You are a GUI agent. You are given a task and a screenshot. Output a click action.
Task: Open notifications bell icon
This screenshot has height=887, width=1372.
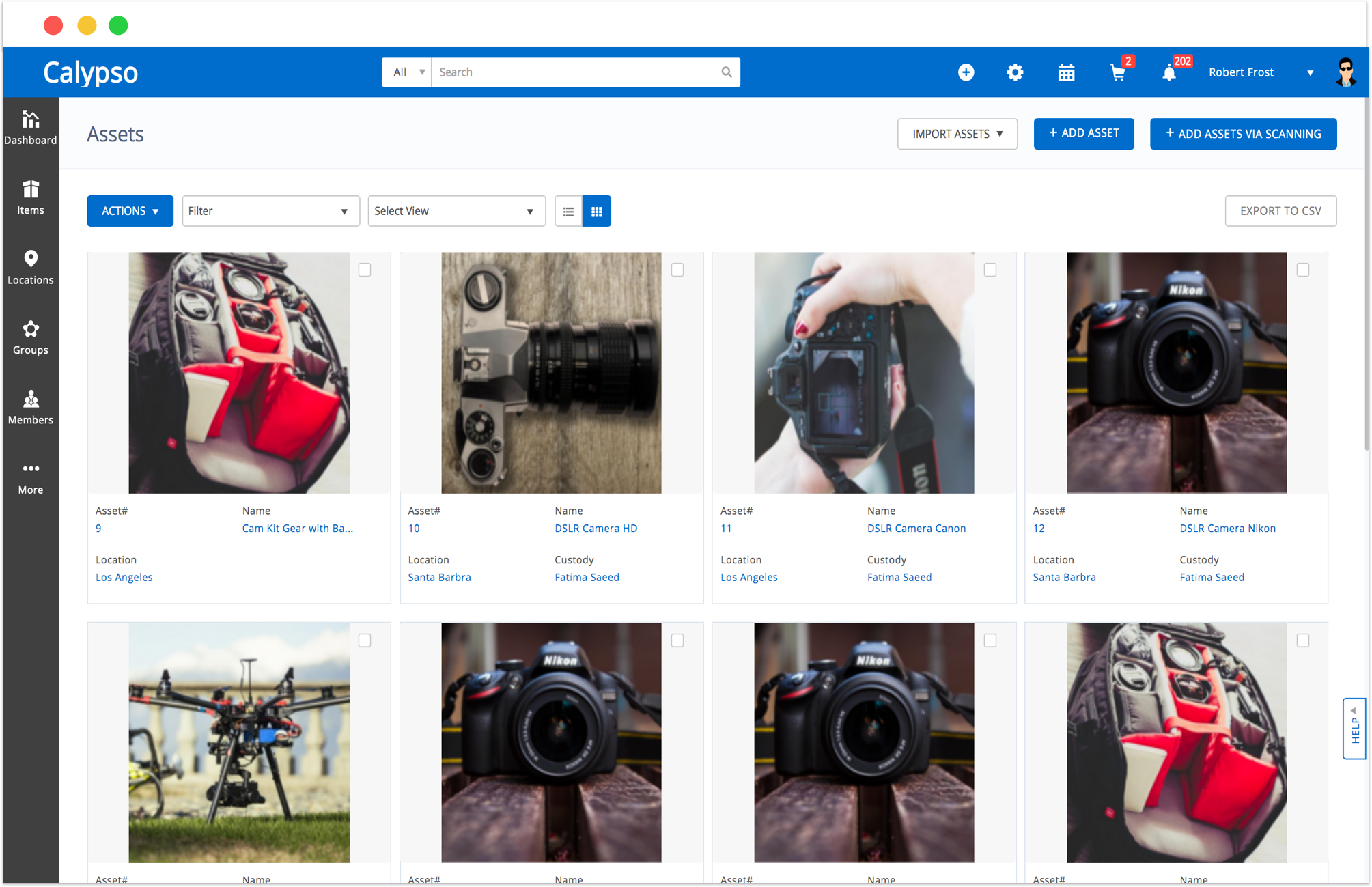pos(1169,73)
